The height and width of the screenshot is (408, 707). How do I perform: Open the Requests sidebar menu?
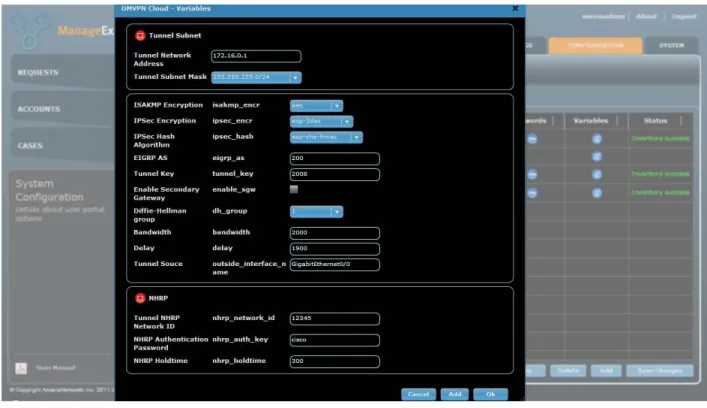63,72
